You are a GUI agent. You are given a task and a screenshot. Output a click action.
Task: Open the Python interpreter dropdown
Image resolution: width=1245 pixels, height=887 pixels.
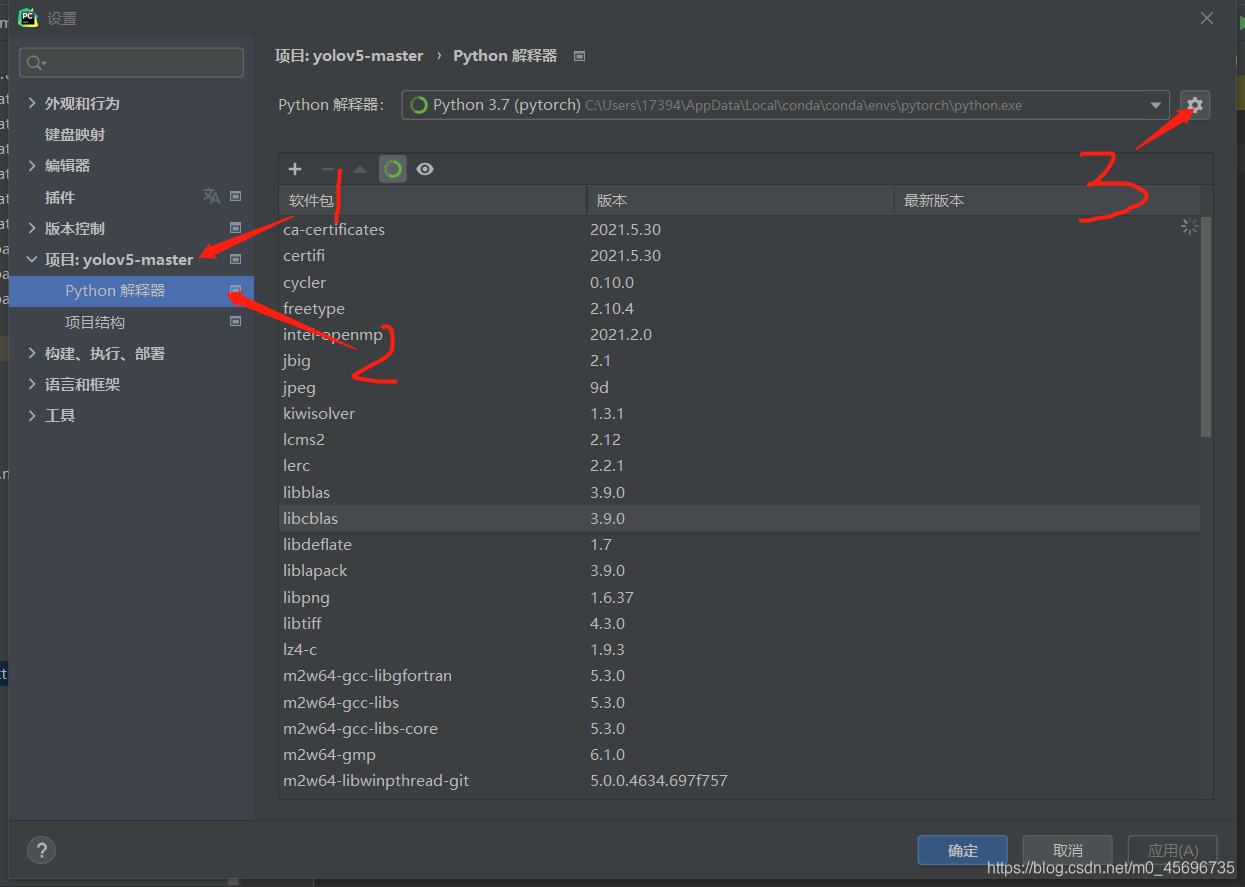tap(1157, 105)
